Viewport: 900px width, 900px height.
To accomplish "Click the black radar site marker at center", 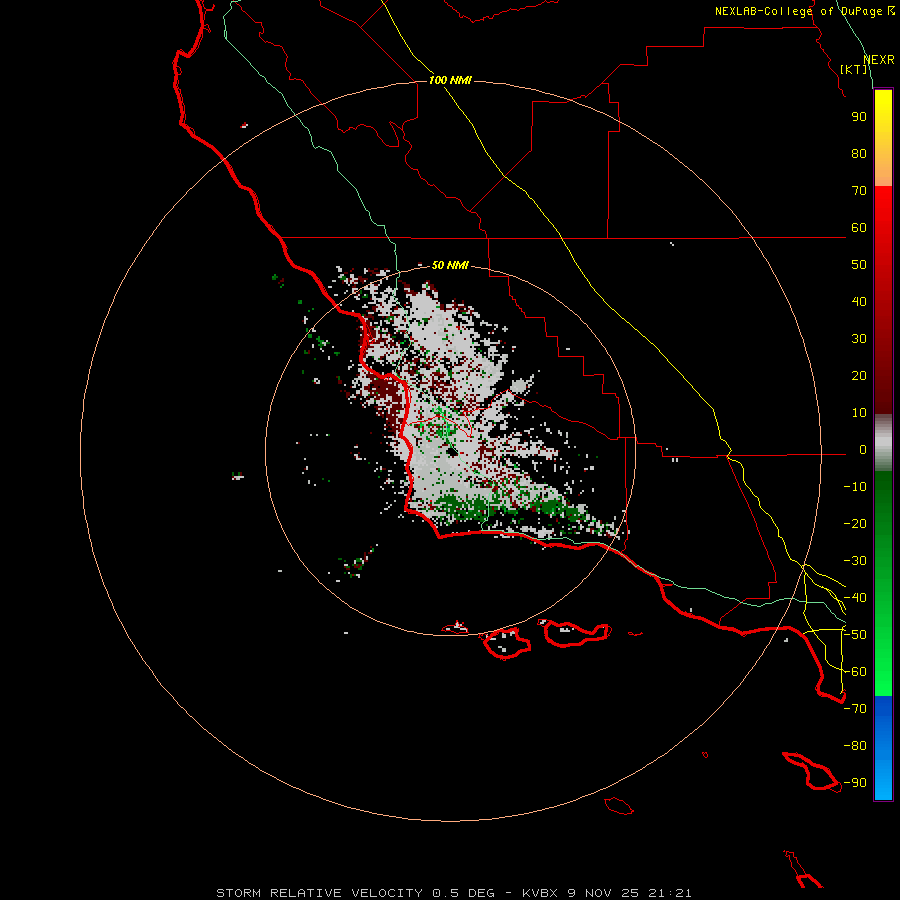I will pyautogui.click(x=452, y=452).
